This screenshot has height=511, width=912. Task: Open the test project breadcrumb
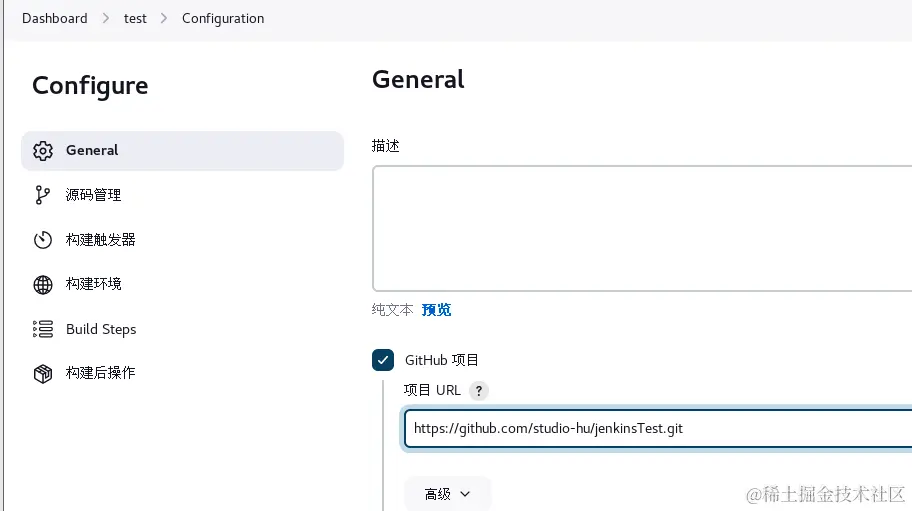point(135,18)
